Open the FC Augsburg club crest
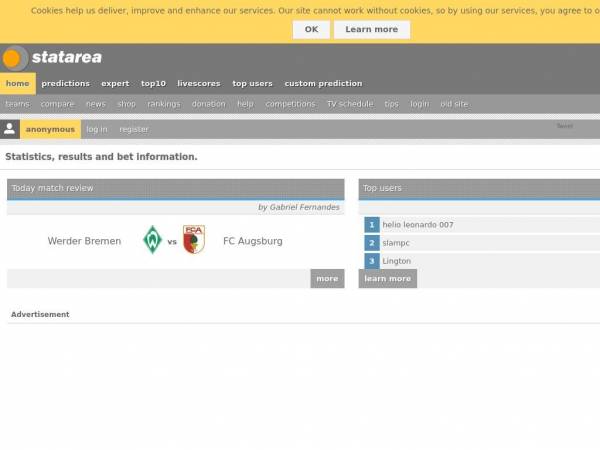600x450 pixels. pos(194,240)
